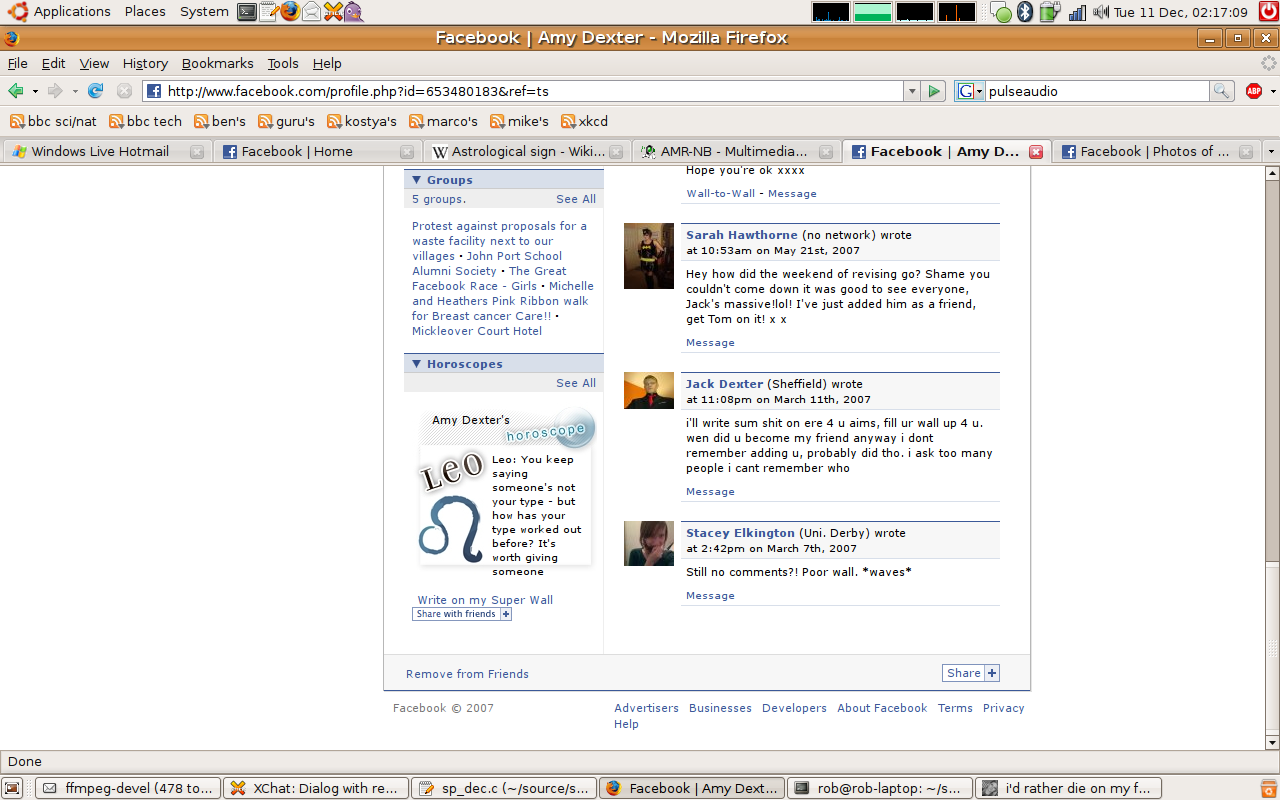The width and height of the screenshot is (1280, 800).
Task: Open the Google search engine dropdown
Action: (970, 91)
